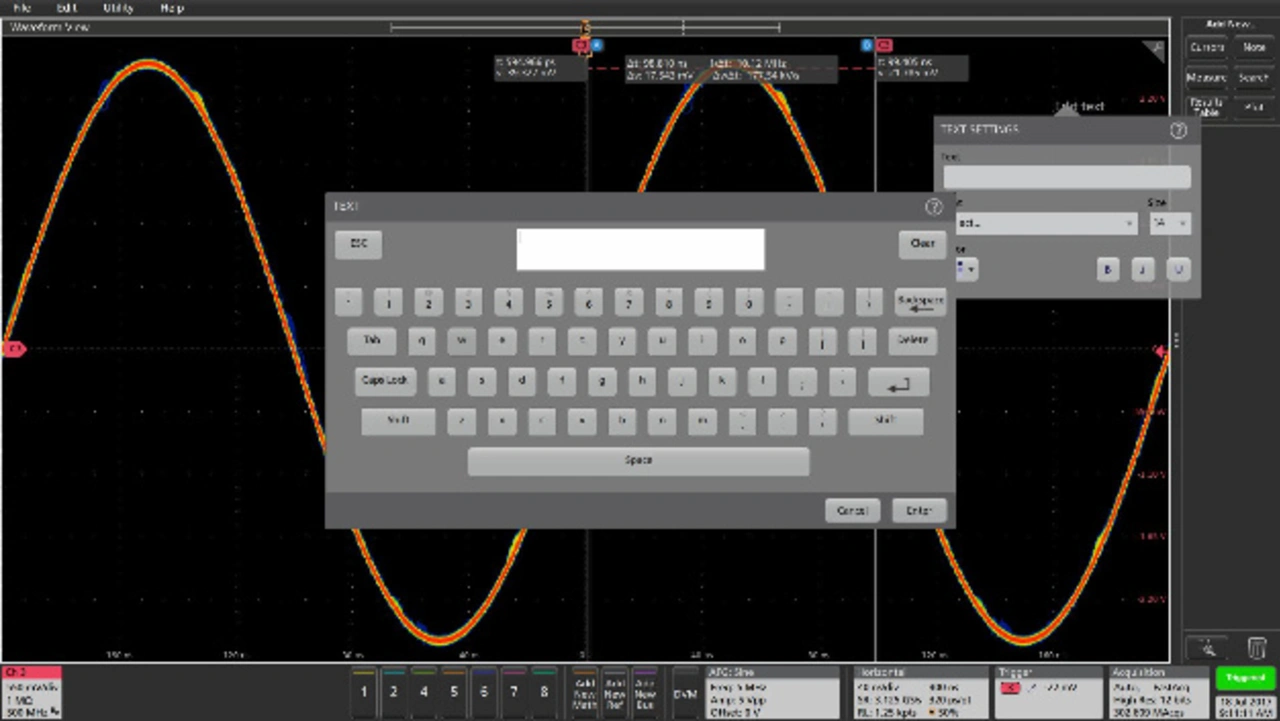The width and height of the screenshot is (1280, 721).
Task: Tap the k key on the keyboard
Action: [722, 381]
